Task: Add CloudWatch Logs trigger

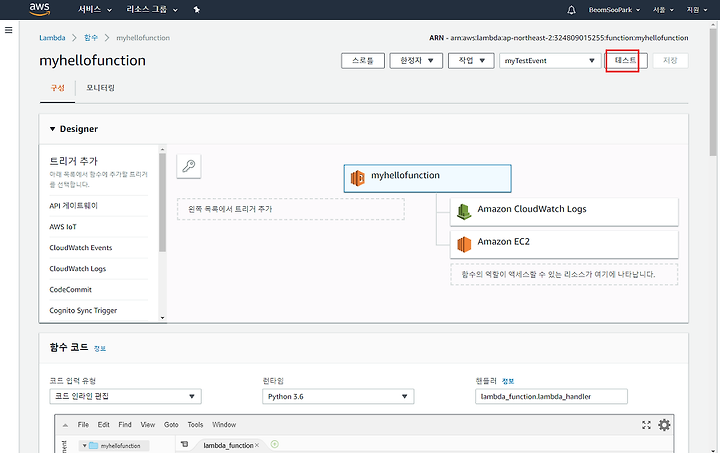Action: tap(78, 269)
